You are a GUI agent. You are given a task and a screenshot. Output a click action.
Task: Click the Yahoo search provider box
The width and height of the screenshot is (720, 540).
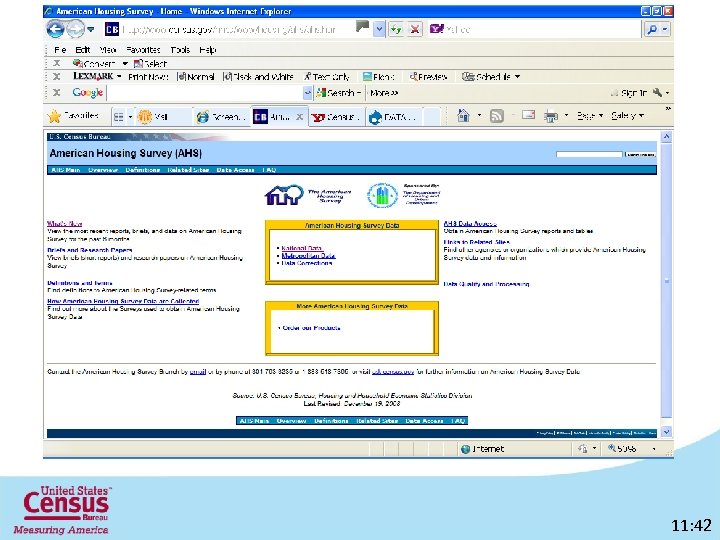[x=534, y=30]
